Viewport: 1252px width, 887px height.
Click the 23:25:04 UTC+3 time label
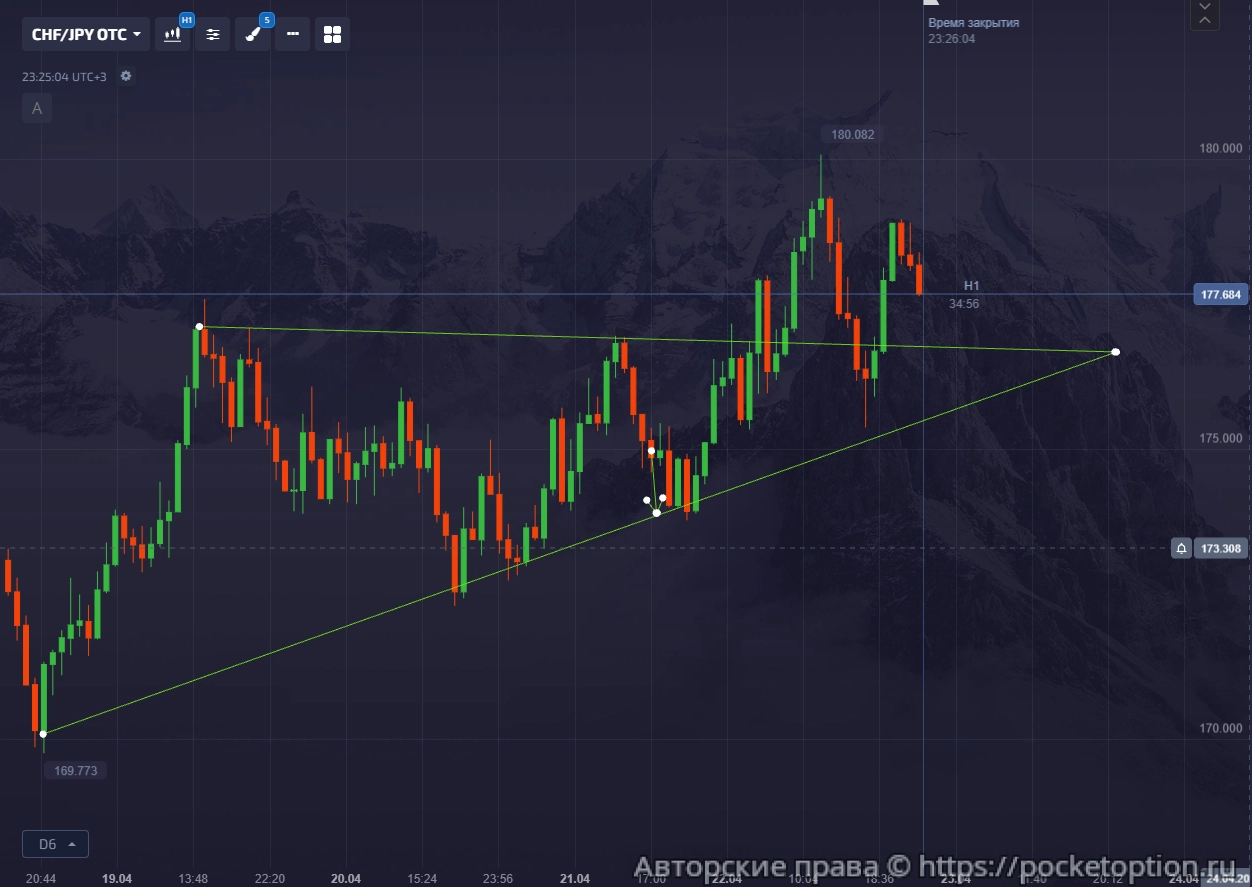click(64, 76)
